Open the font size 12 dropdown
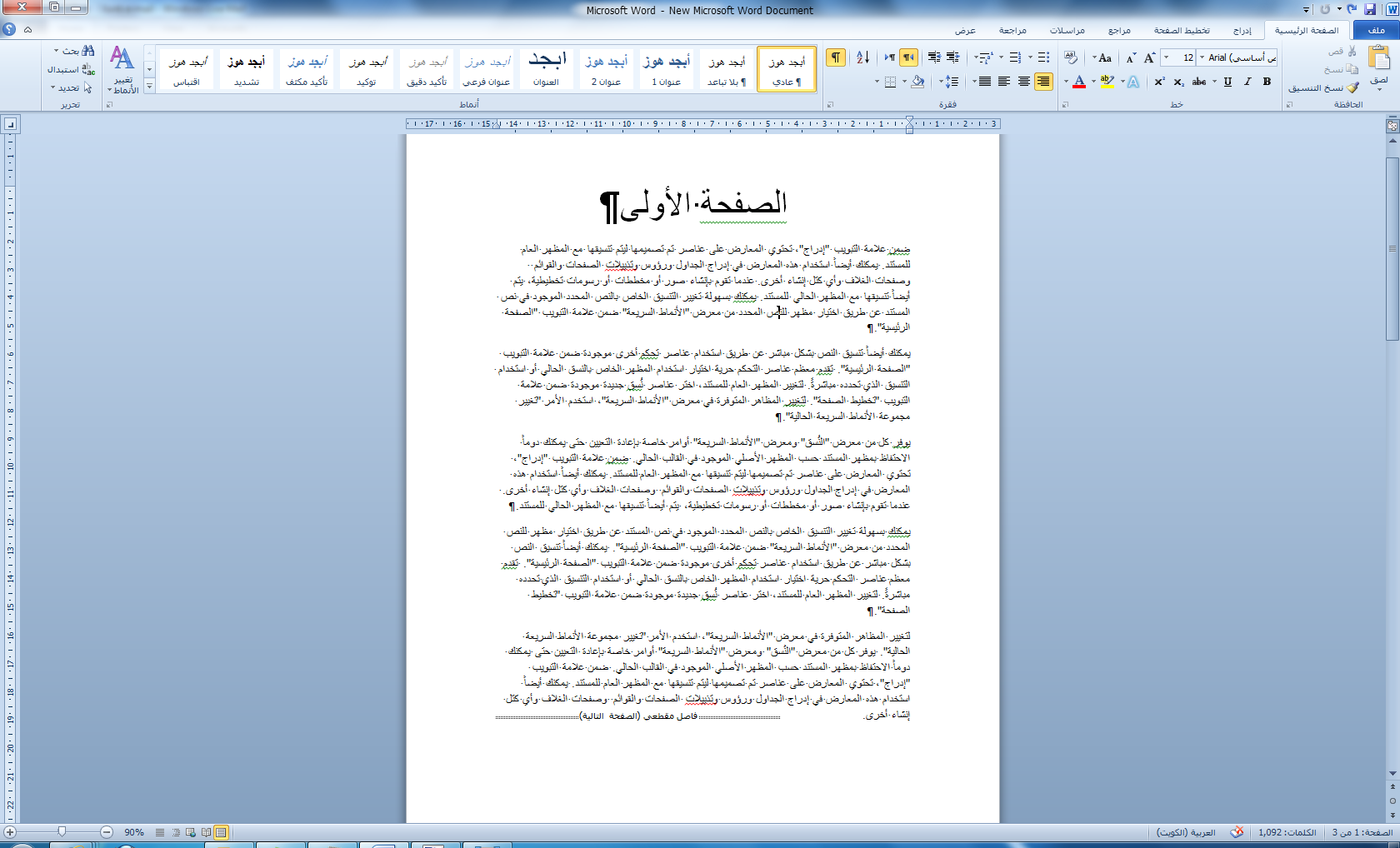Viewport: 1400px width, 848px height. (1166, 57)
